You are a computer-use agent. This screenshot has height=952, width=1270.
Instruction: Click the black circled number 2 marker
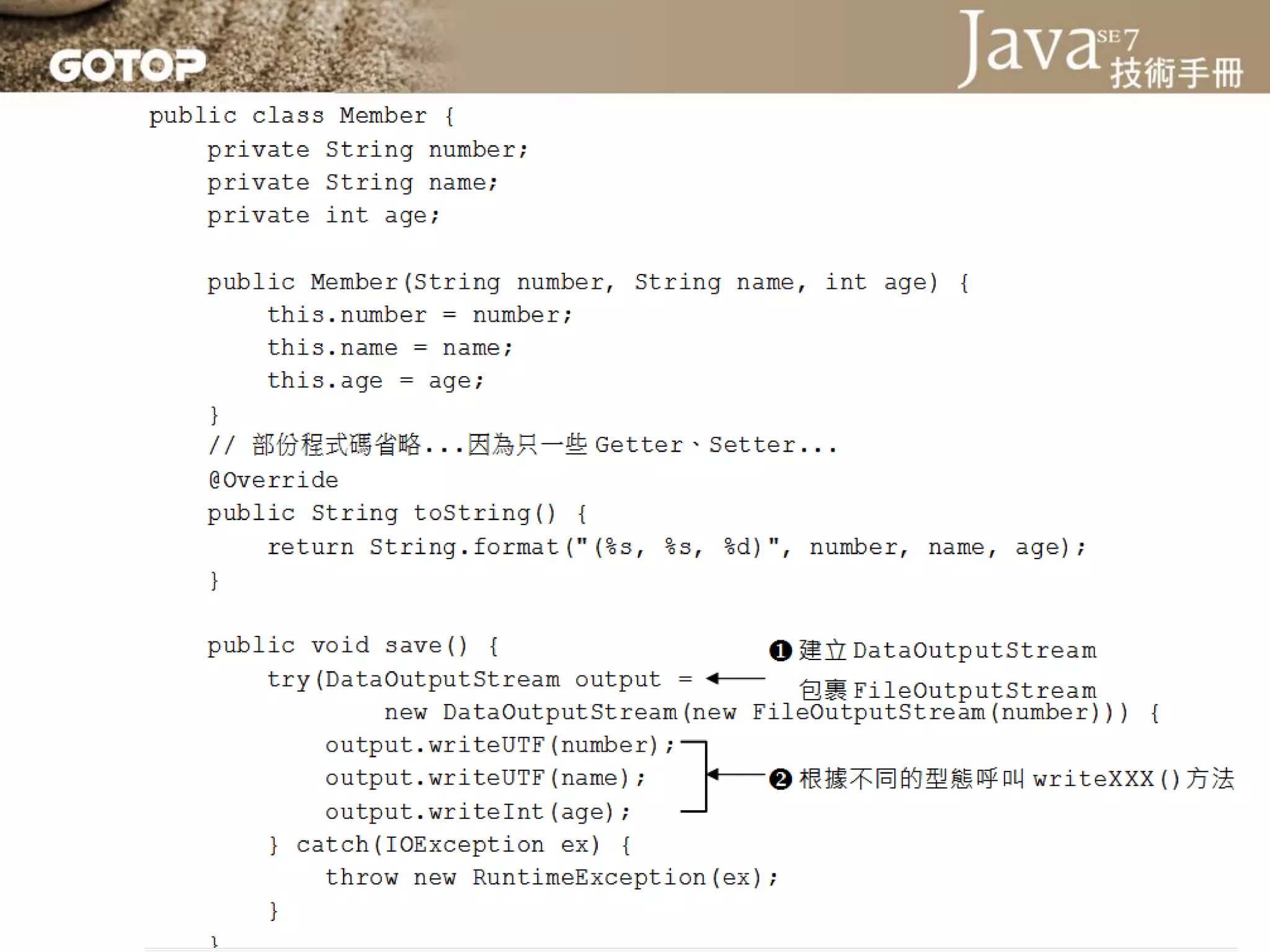(x=780, y=778)
